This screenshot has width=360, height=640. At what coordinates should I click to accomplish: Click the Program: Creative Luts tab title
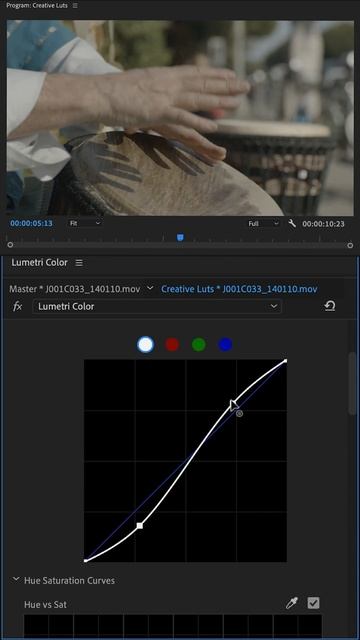click(36, 6)
